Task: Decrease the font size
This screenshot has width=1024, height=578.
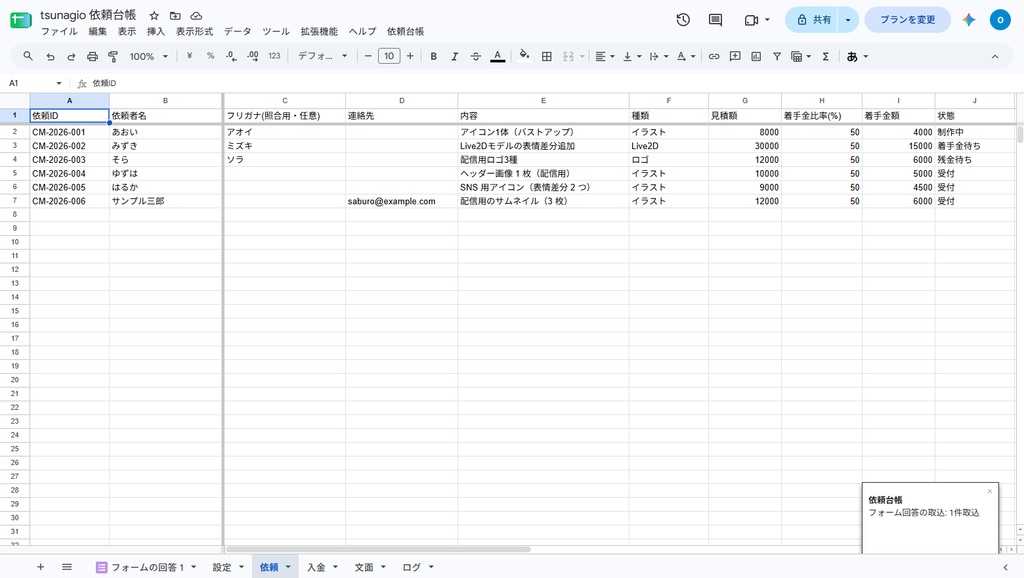Action: [368, 57]
